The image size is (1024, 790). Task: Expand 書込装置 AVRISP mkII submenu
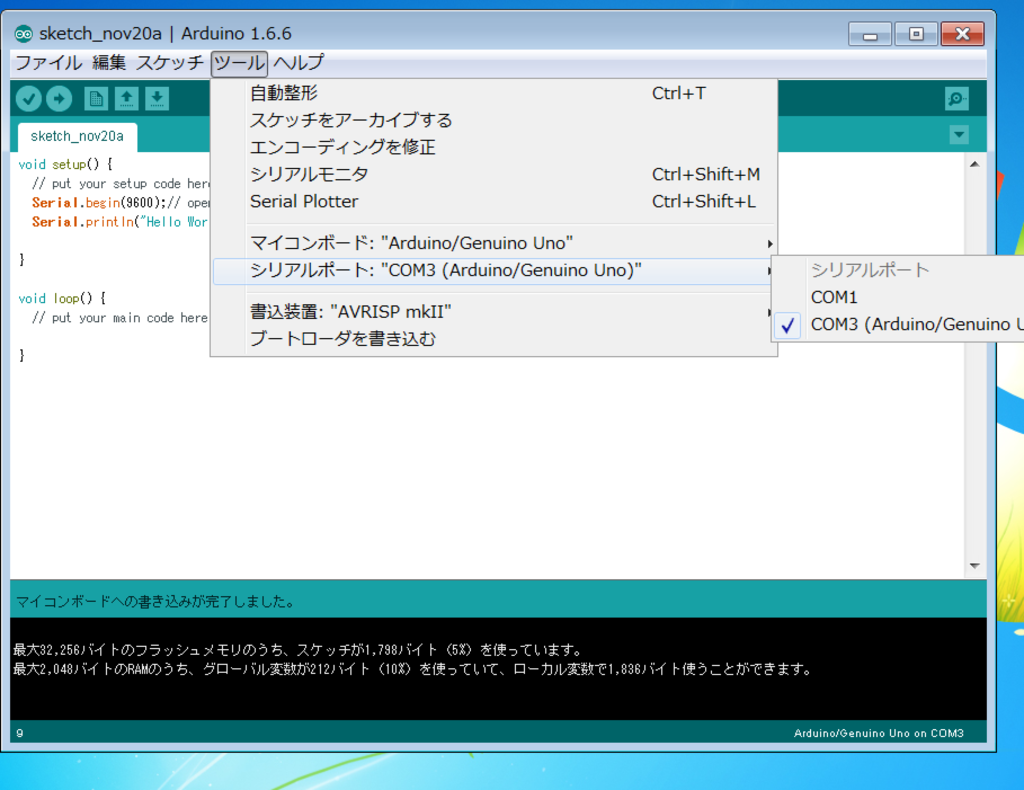coord(494,312)
